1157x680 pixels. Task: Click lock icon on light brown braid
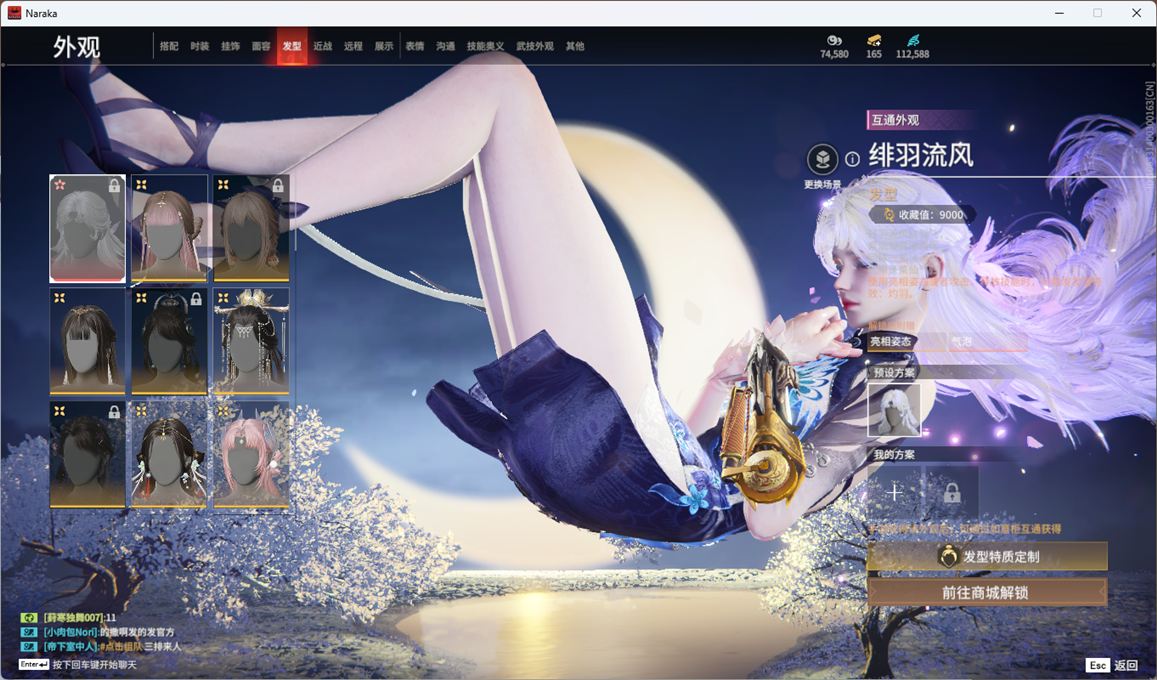point(278,185)
